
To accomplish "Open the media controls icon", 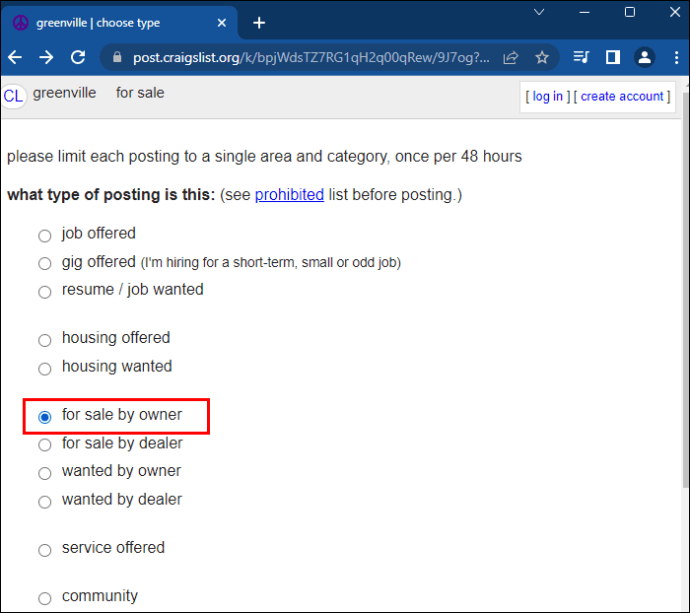I will point(581,57).
